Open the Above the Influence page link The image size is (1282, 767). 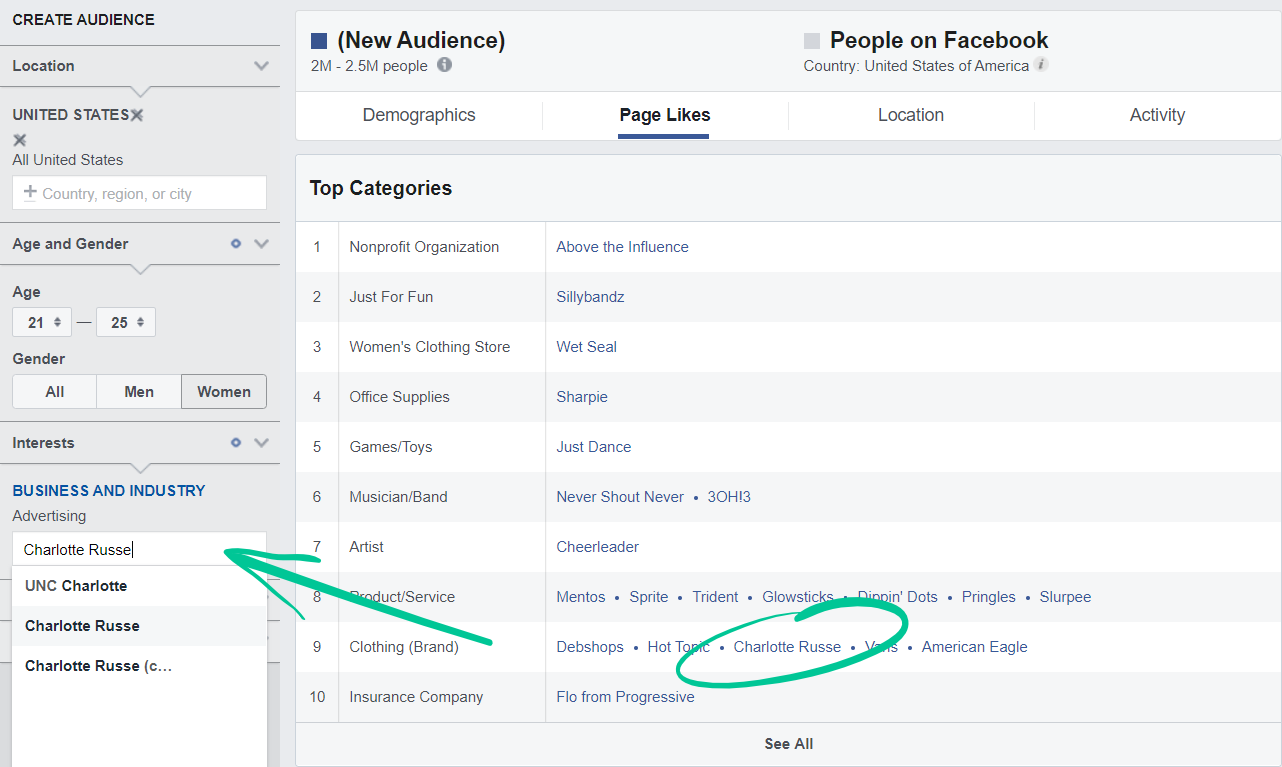622,247
